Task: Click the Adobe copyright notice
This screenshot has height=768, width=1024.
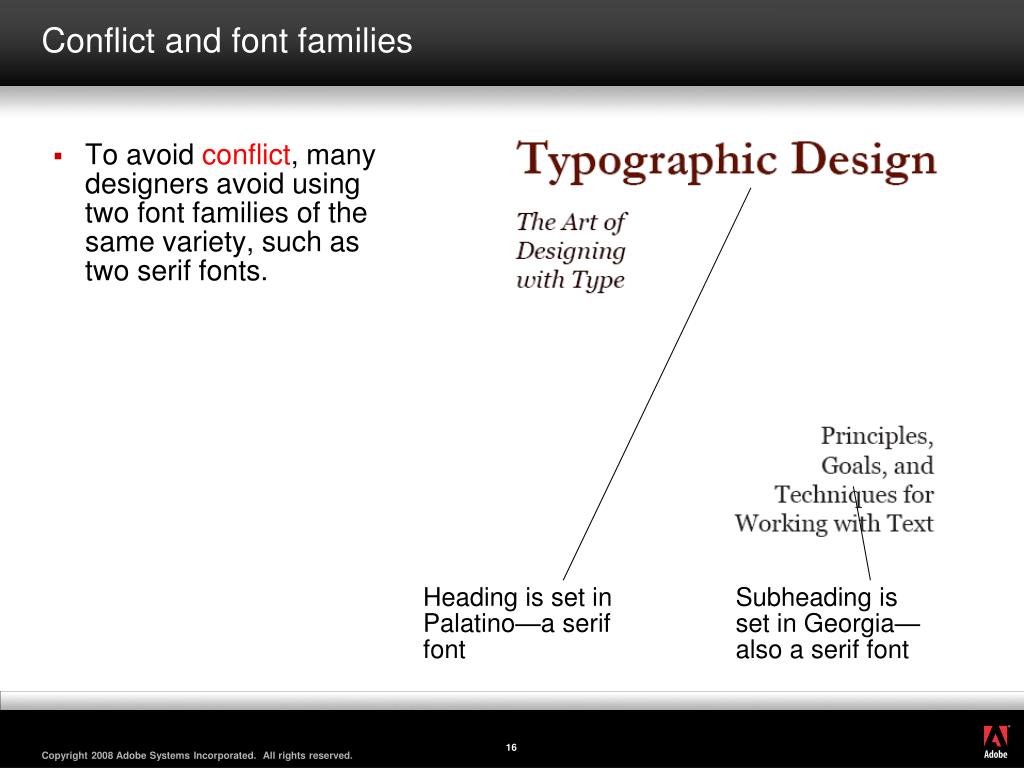Action: click(197, 755)
